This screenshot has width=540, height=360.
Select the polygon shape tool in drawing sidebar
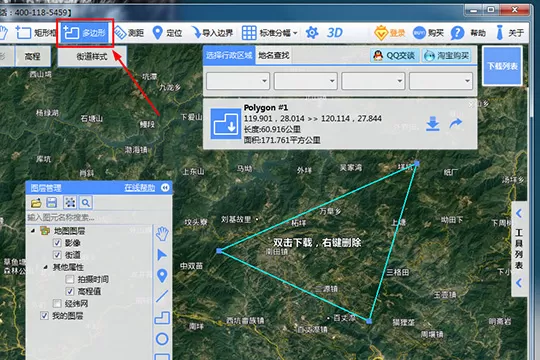point(162,318)
